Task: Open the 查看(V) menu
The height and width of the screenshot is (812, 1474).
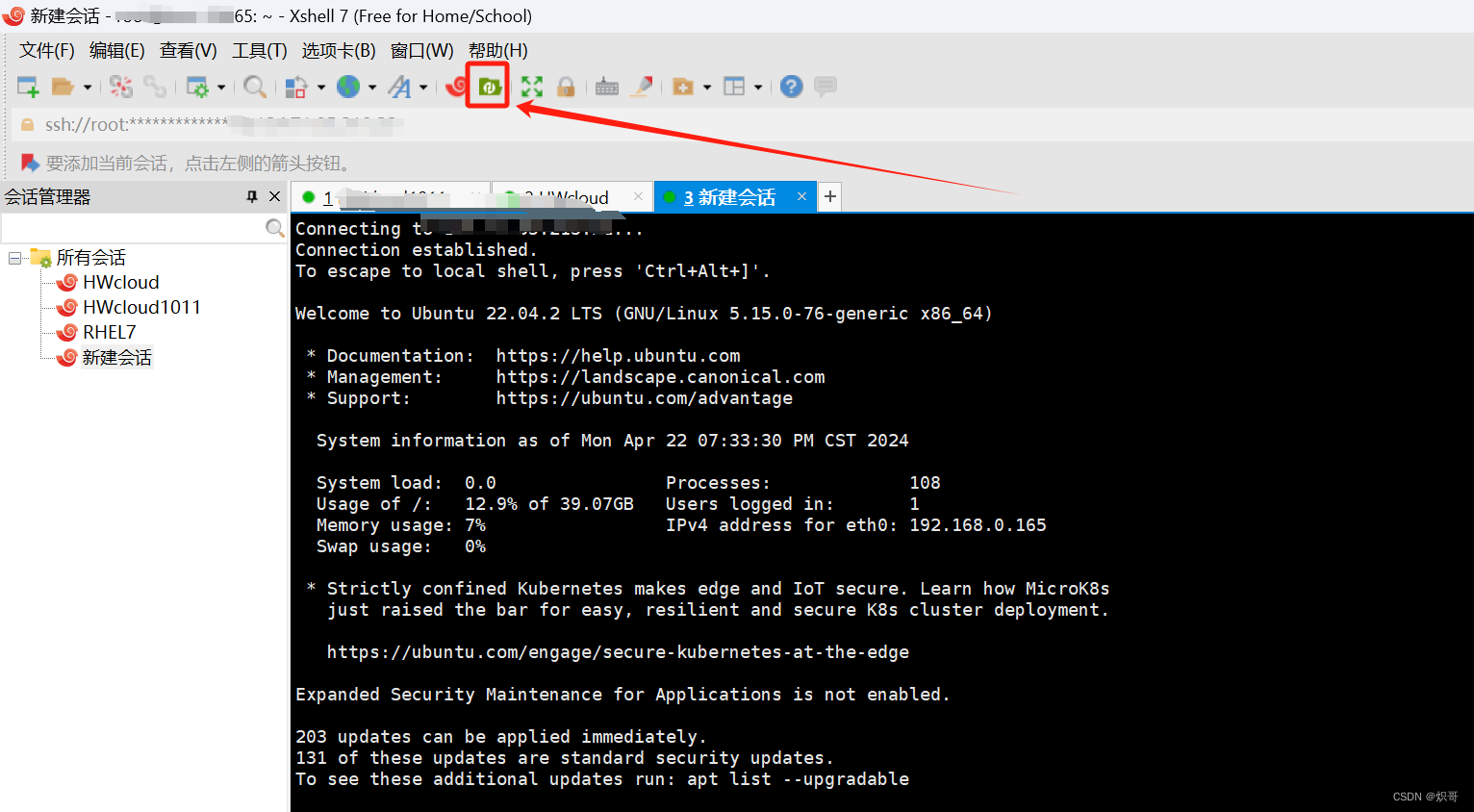Action: 189,50
